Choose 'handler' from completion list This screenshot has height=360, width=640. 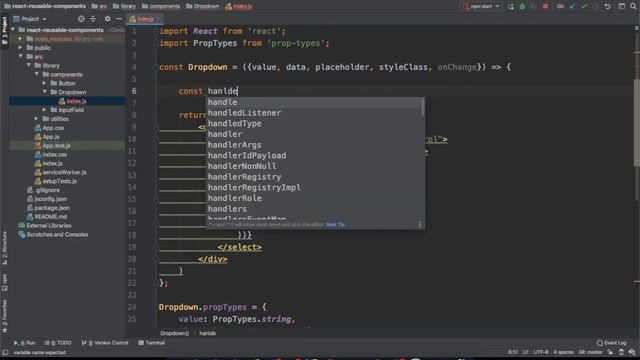[x=315, y=134]
